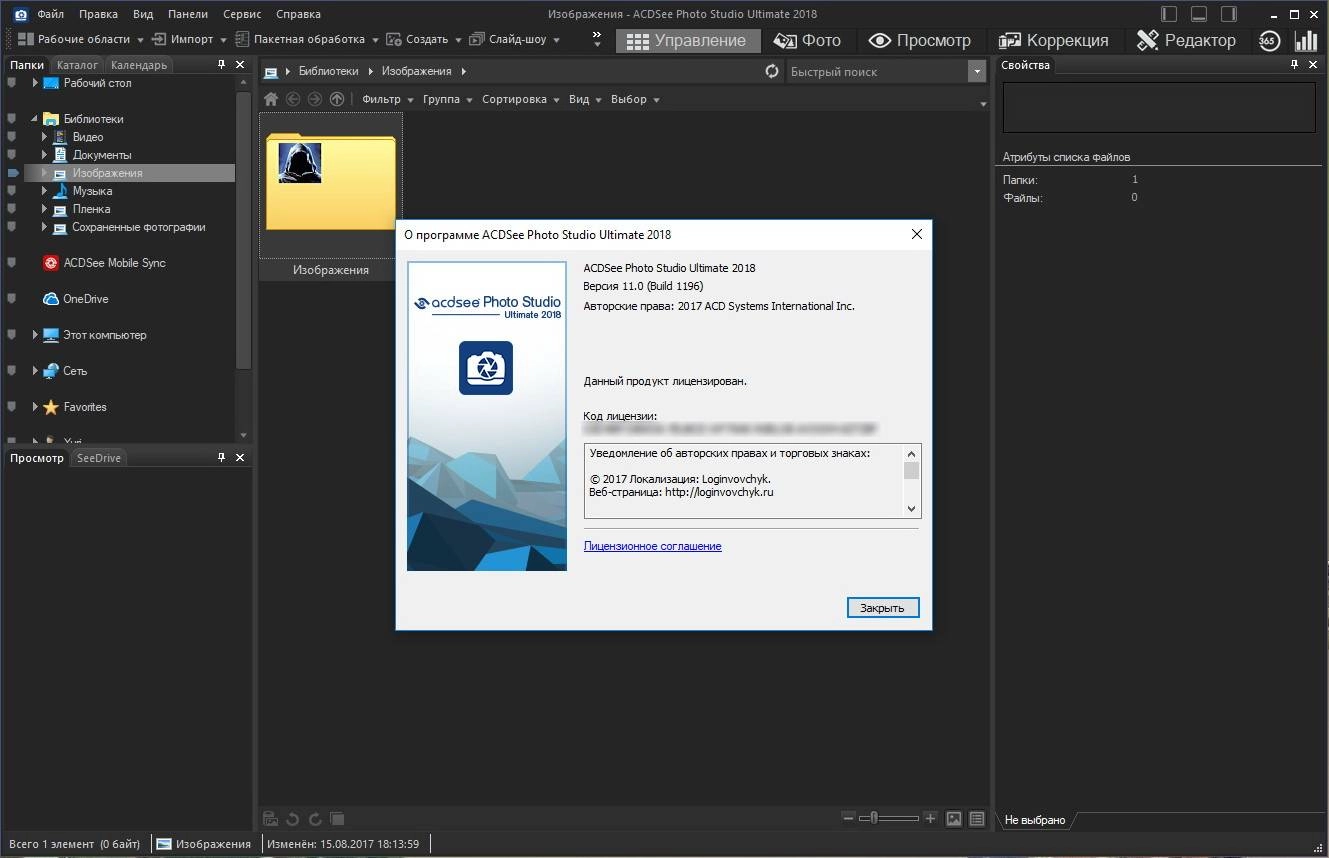Toggle Easy-Select marker for Документы
Screen dimensions: 1329x858
(x=12, y=155)
